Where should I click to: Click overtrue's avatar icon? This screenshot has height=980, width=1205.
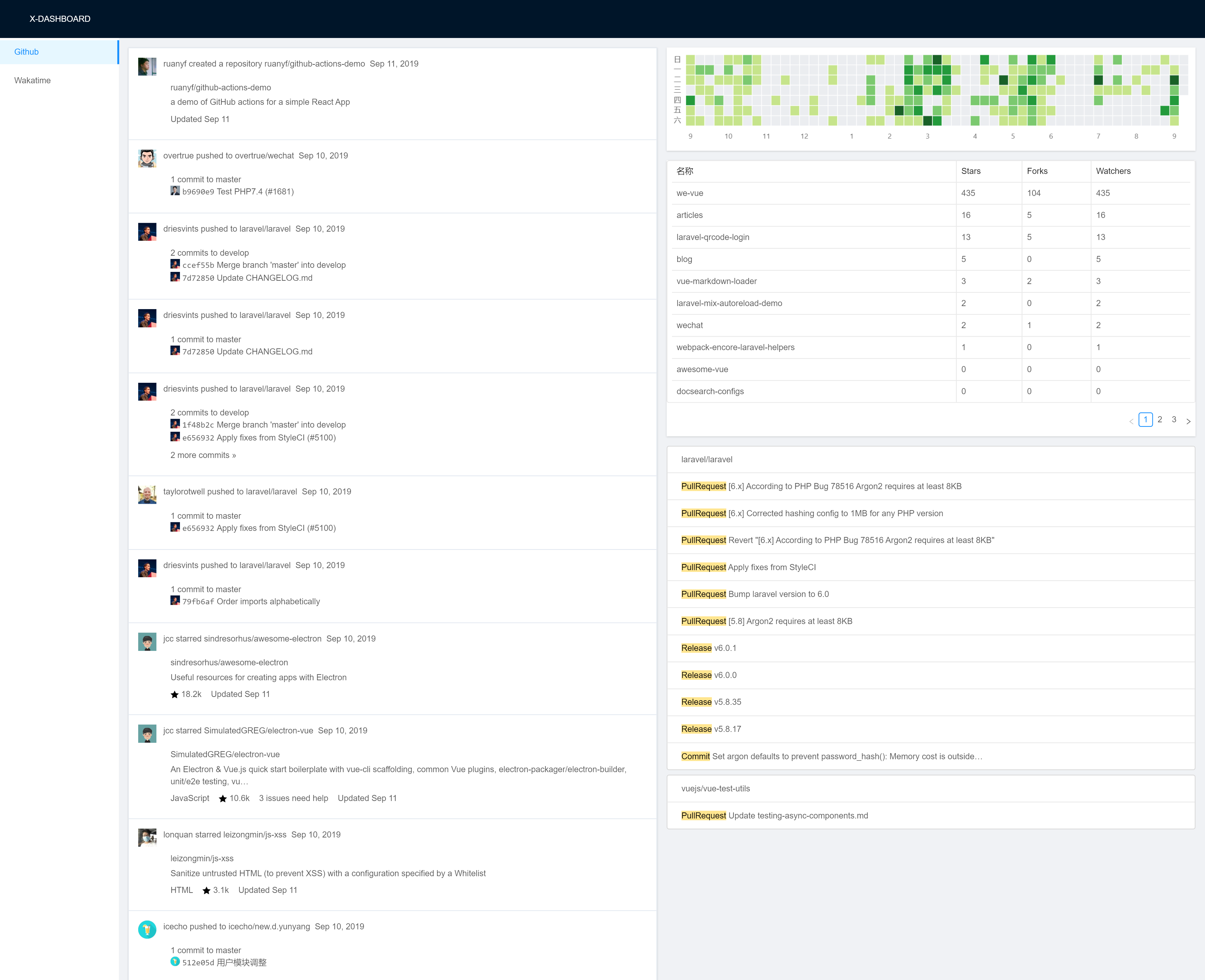(x=147, y=159)
